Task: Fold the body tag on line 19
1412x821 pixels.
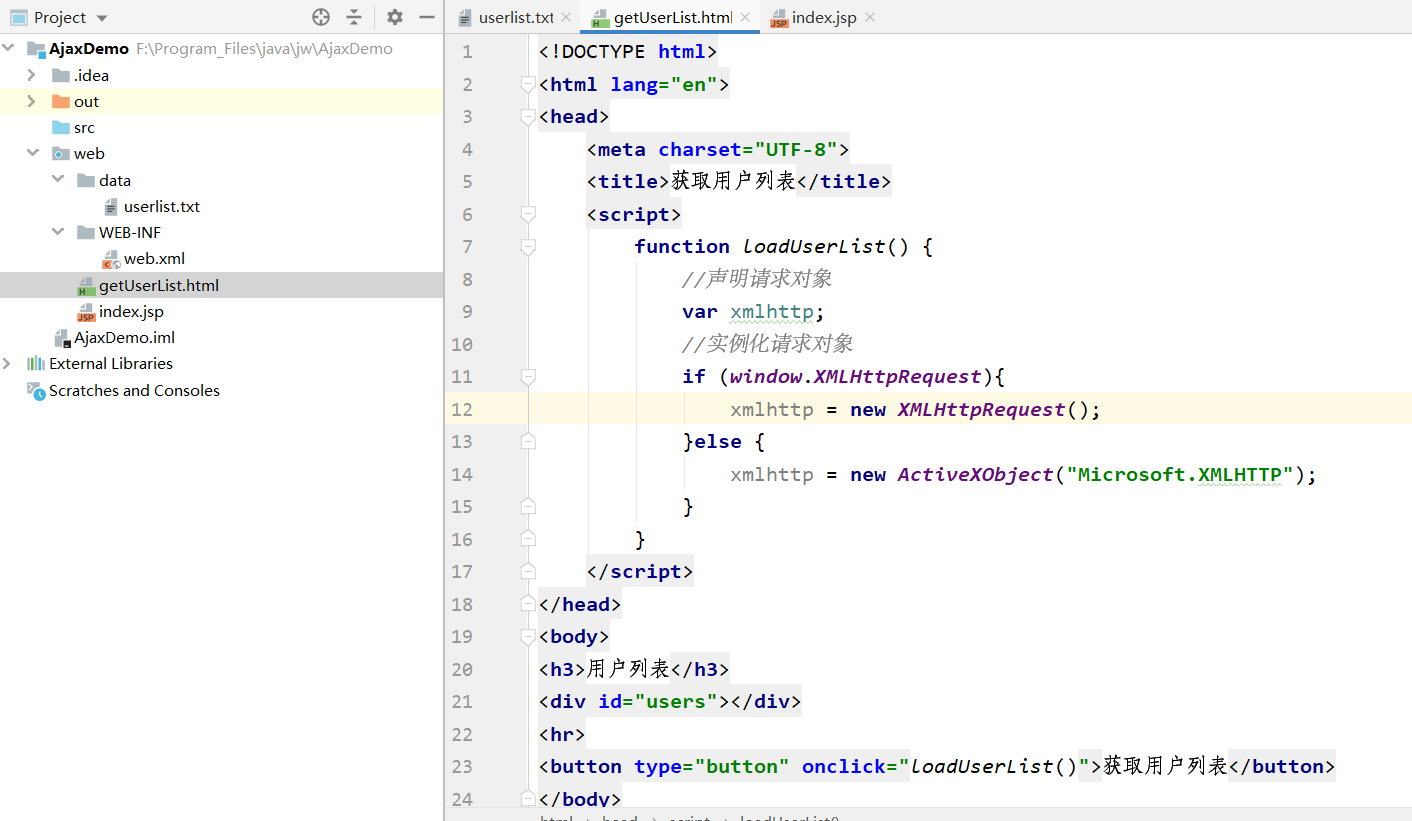Action: [x=528, y=637]
